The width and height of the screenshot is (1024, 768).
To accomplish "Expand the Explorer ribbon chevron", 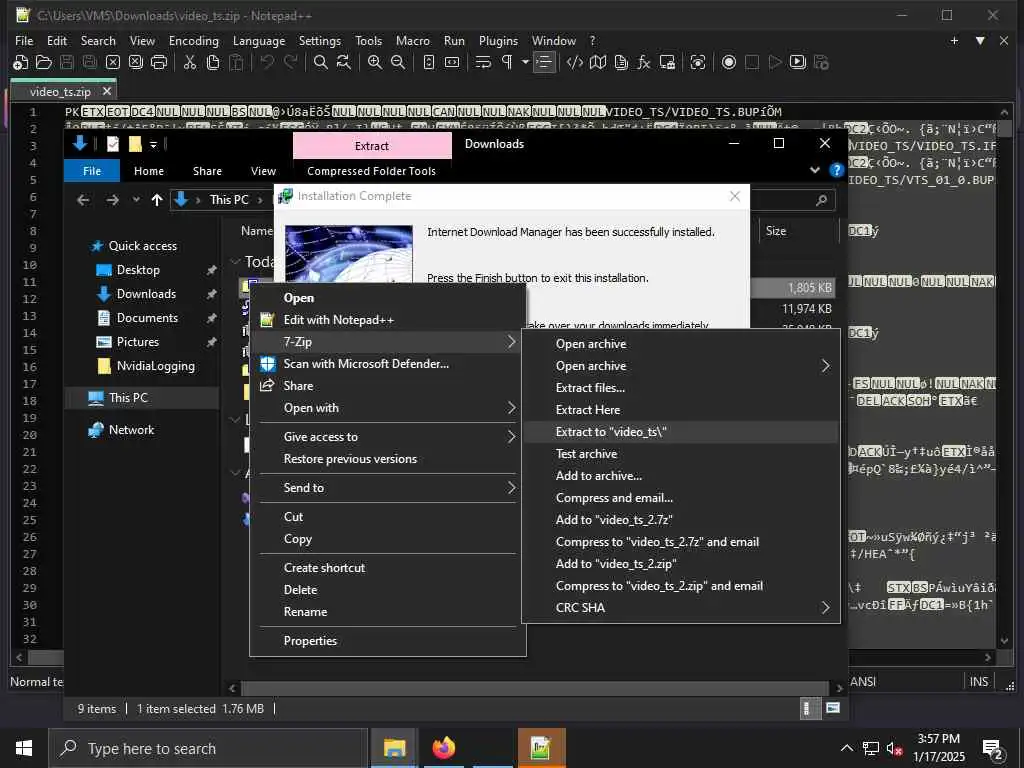I will 814,170.
